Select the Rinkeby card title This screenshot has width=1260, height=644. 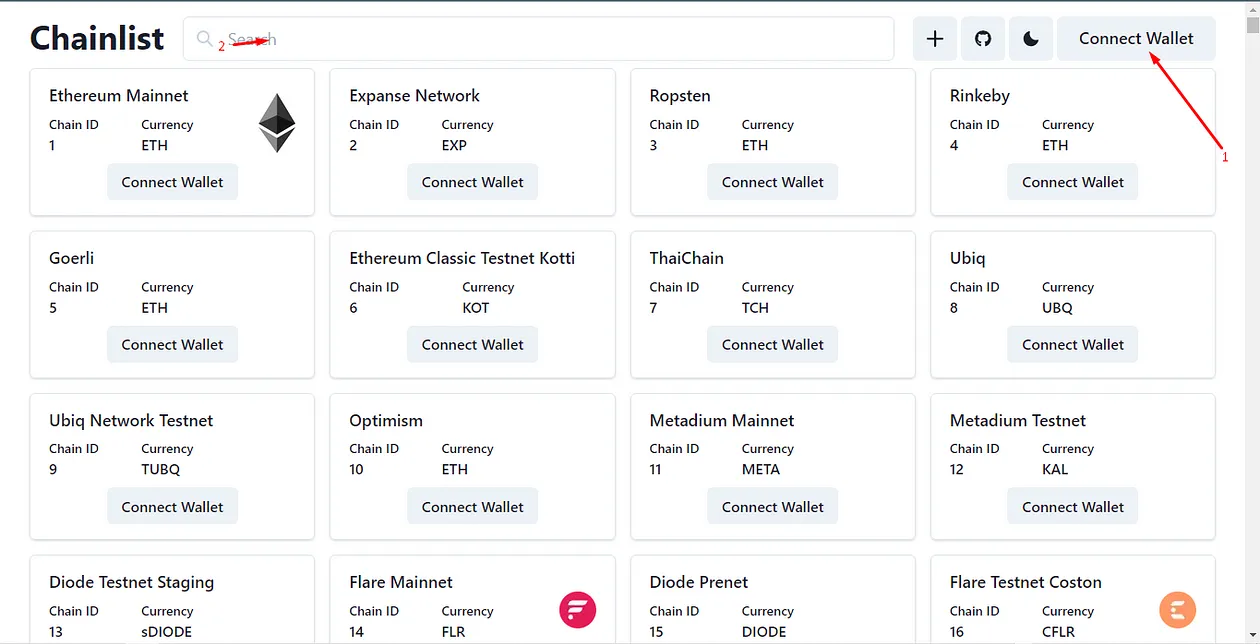click(x=980, y=96)
